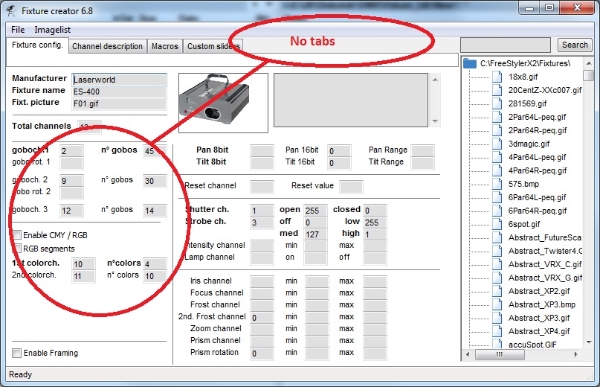Select file icon for Abstract_XP4.gif
This screenshot has height=387, width=600.
coord(497,331)
